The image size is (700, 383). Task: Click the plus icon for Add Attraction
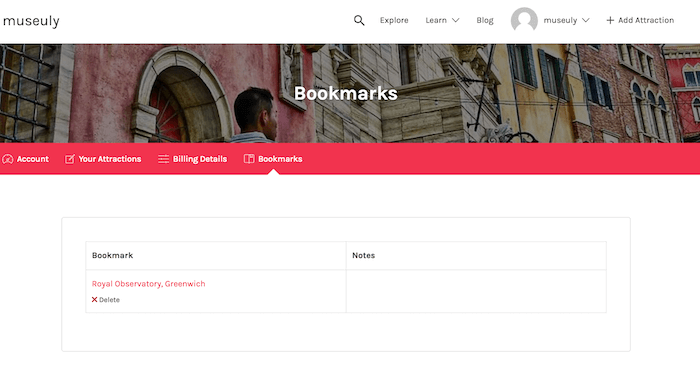(610, 20)
